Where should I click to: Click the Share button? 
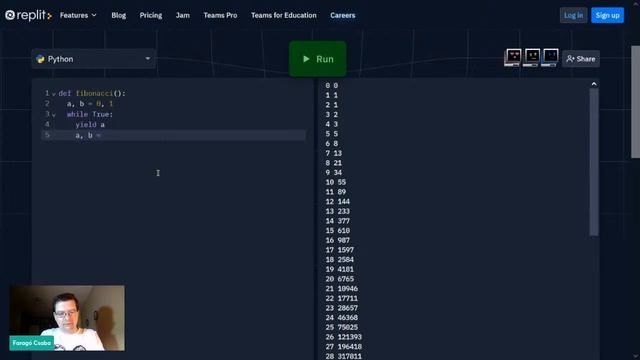point(580,59)
